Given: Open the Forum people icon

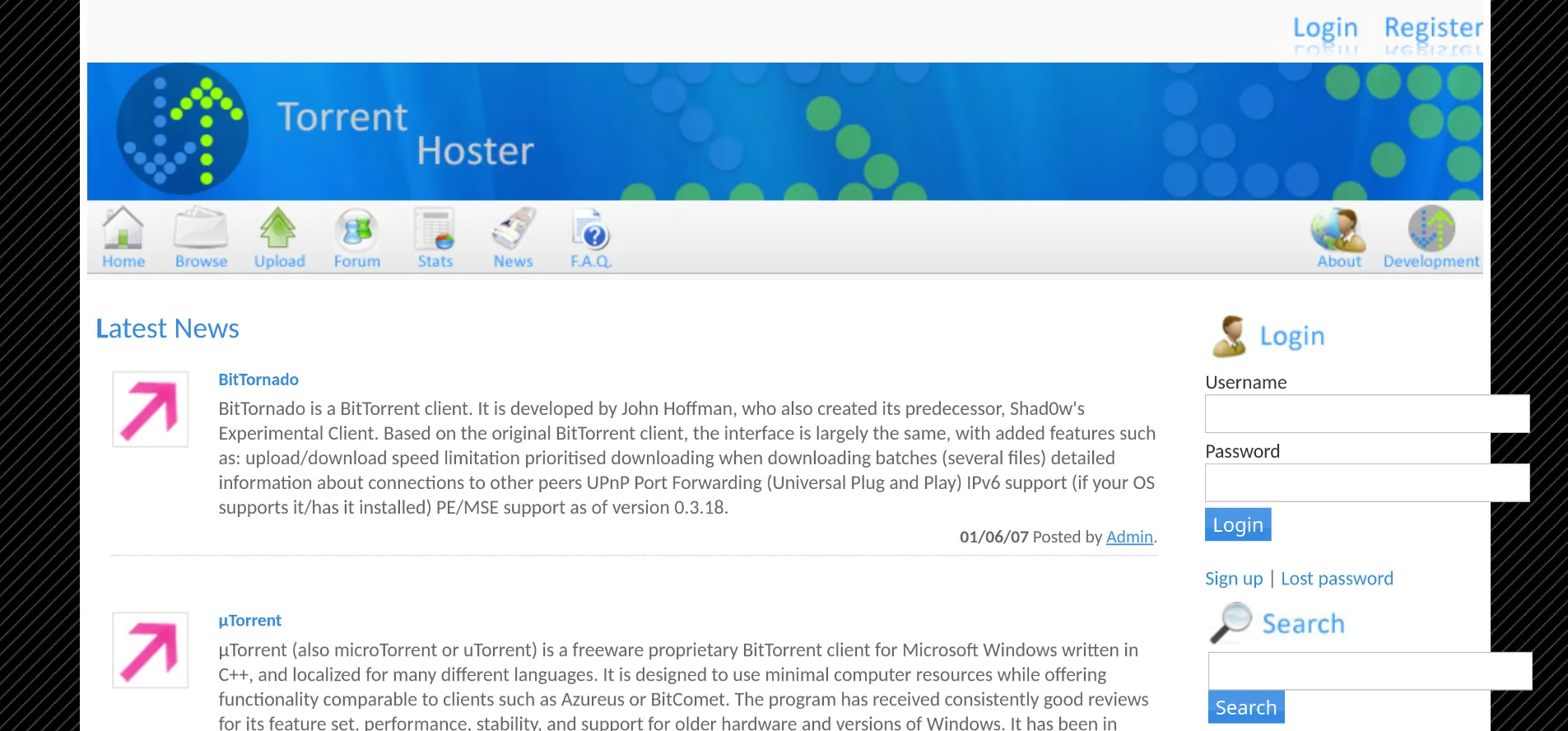Looking at the screenshot, I should [x=356, y=228].
